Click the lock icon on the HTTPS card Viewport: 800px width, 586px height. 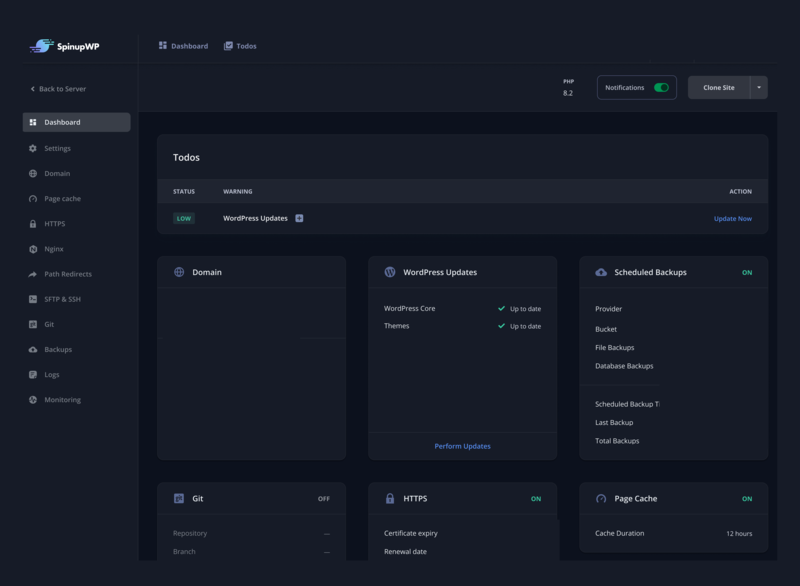point(390,498)
